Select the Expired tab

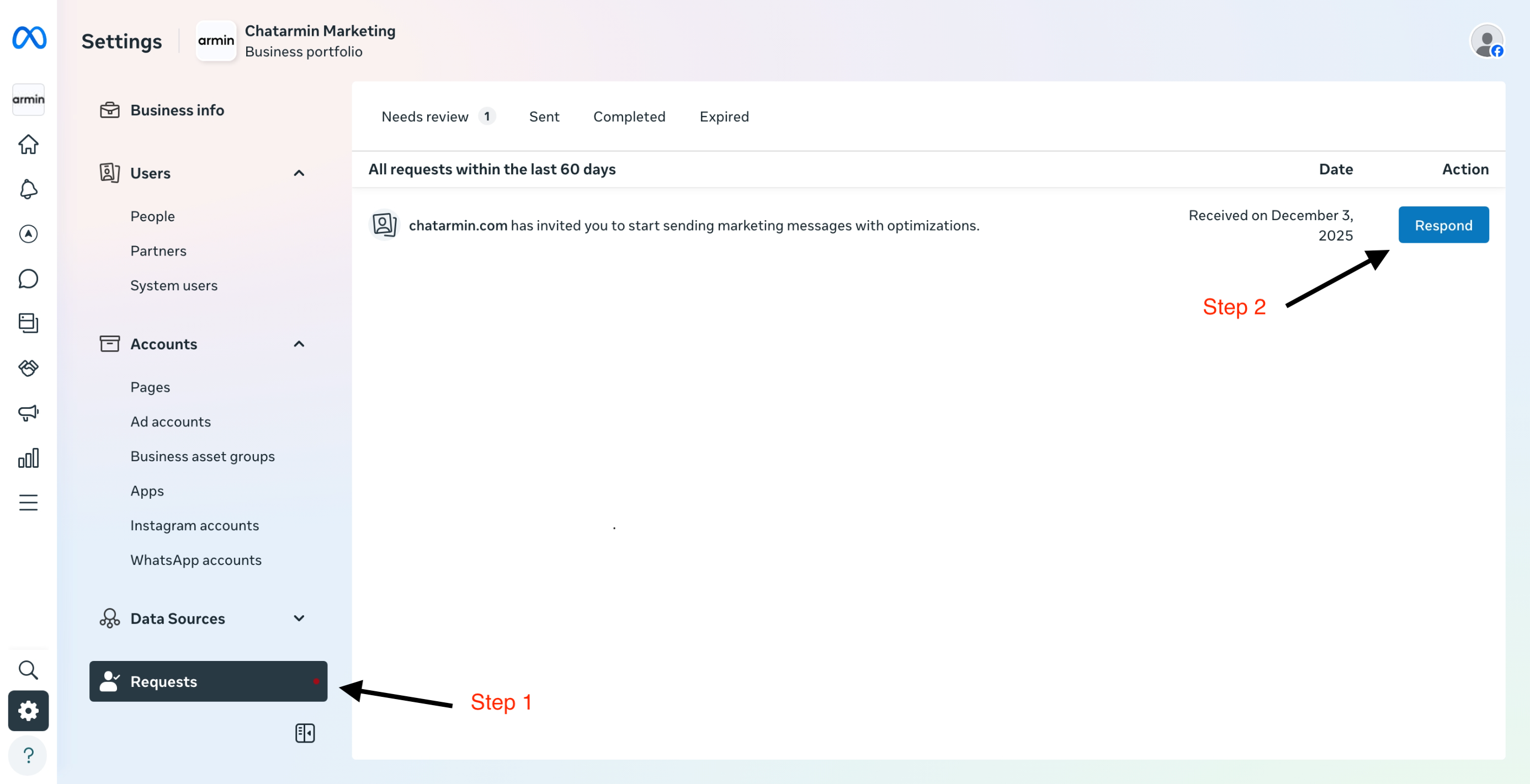click(724, 116)
